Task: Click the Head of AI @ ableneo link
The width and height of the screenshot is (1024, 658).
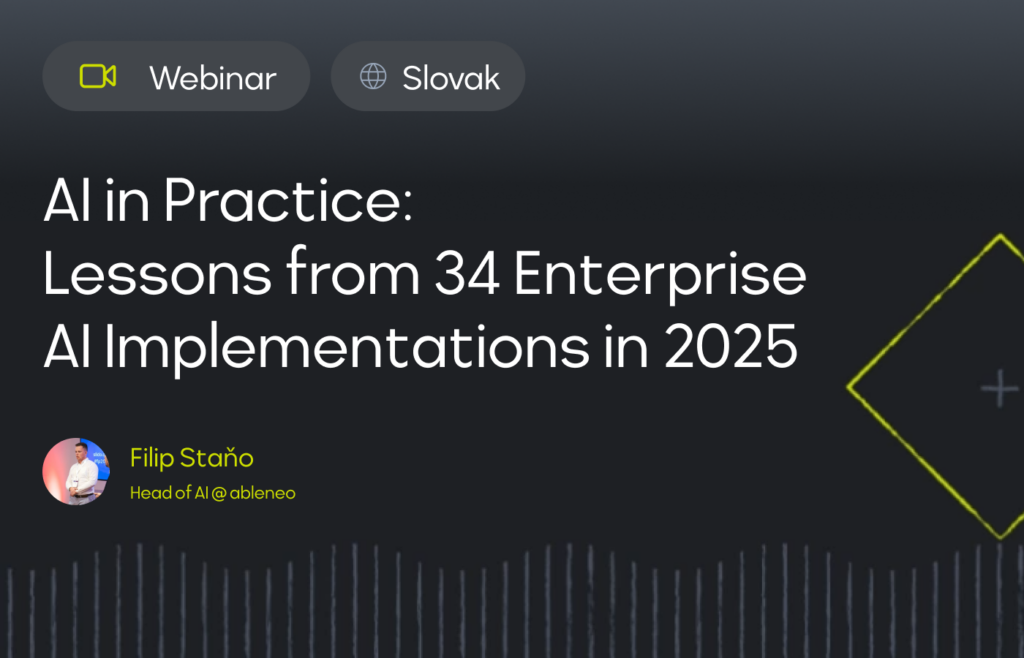Action: point(213,492)
